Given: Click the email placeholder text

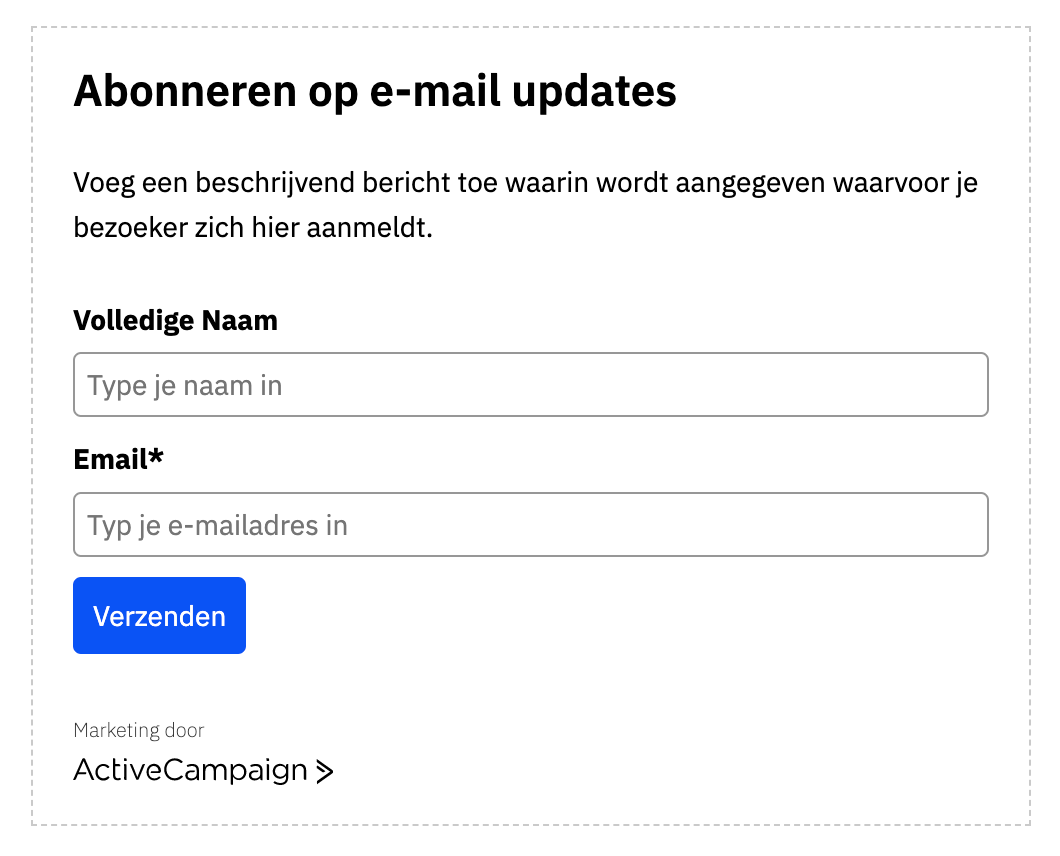Looking at the screenshot, I should pyautogui.click(x=216, y=524).
